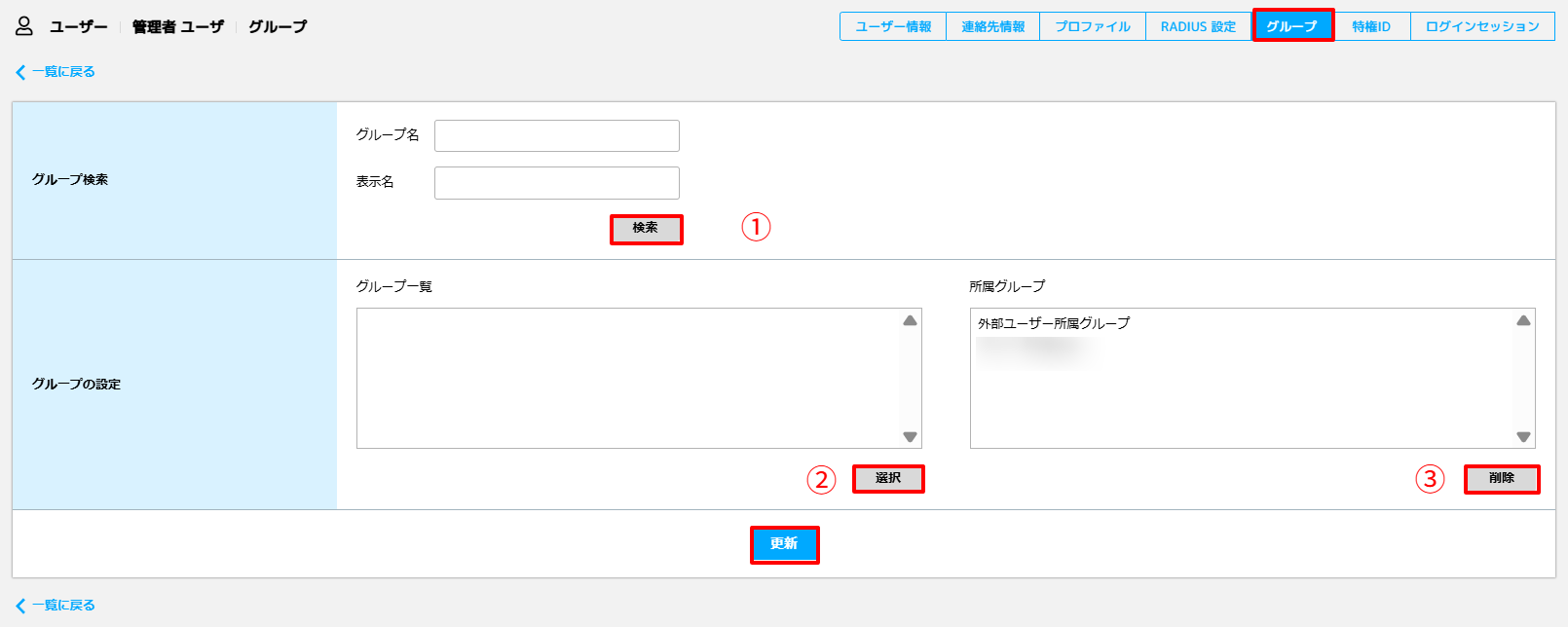Click the bottom 一覧に戻る link
Screen dimensions: 1568x627
56,606
